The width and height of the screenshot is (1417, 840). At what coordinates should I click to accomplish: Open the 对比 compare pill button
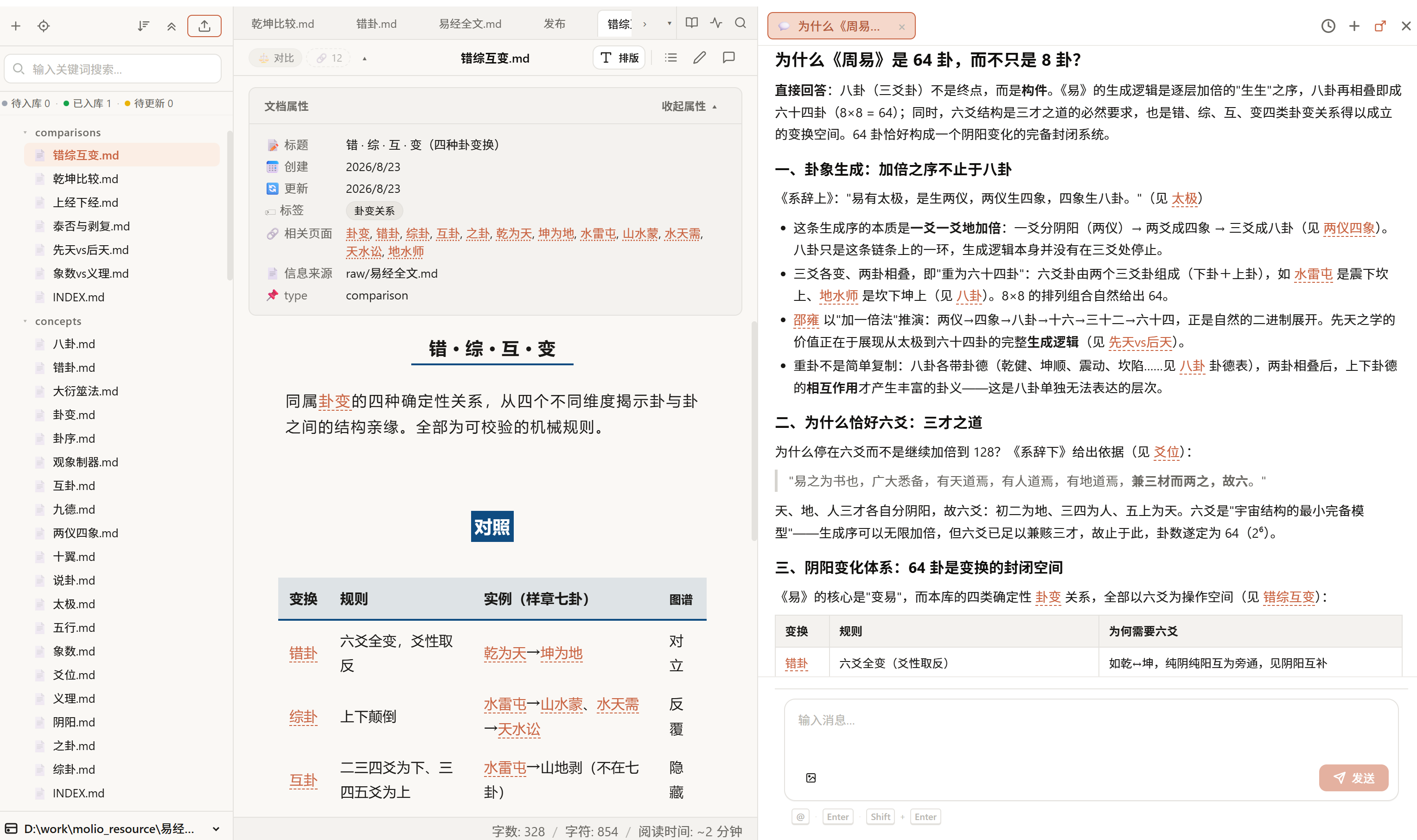point(276,58)
